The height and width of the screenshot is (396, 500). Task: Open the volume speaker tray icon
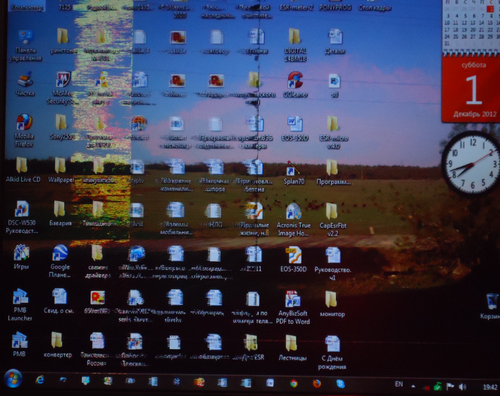click(462, 387)
